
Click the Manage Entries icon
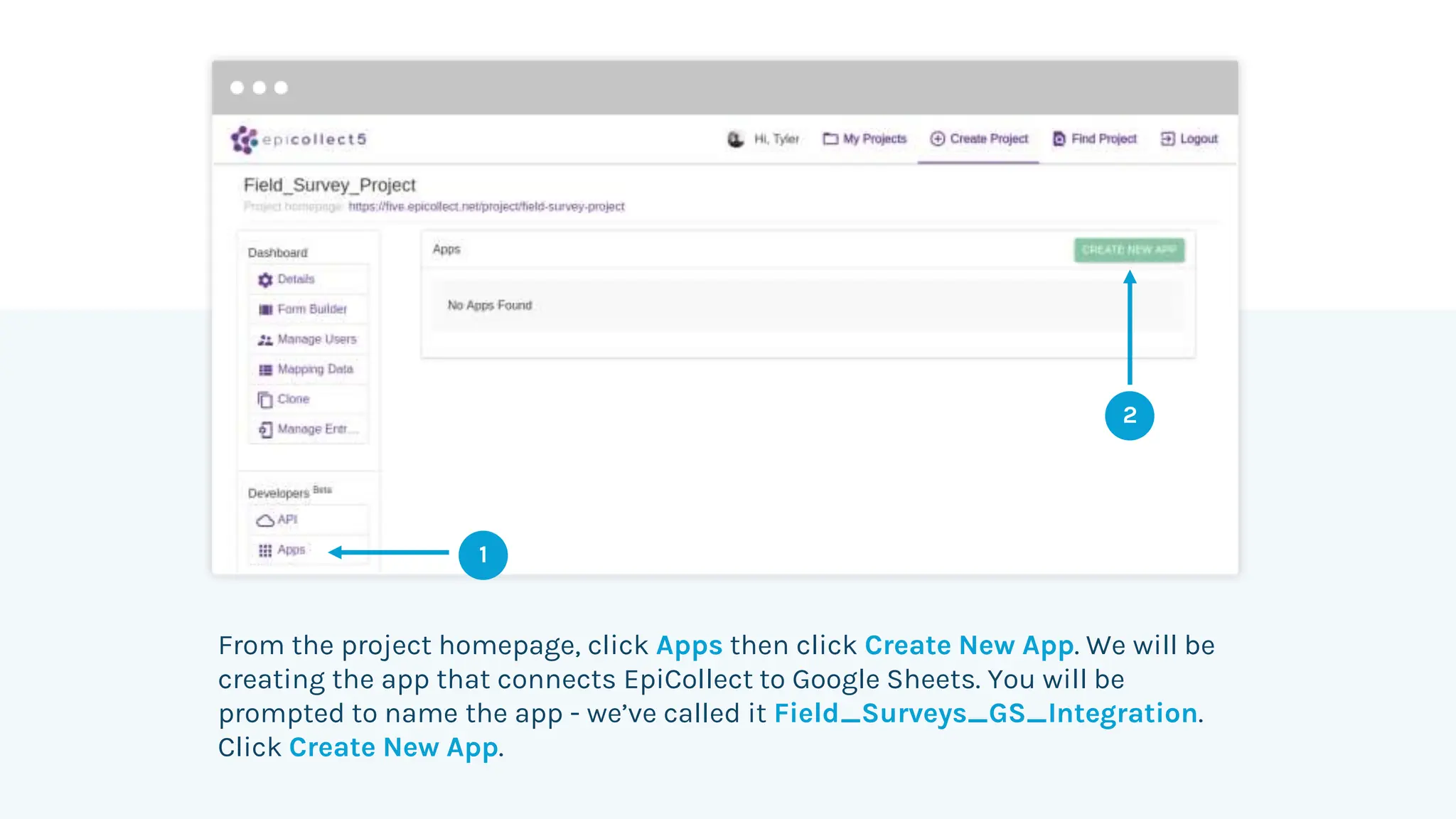pos(265,429)
